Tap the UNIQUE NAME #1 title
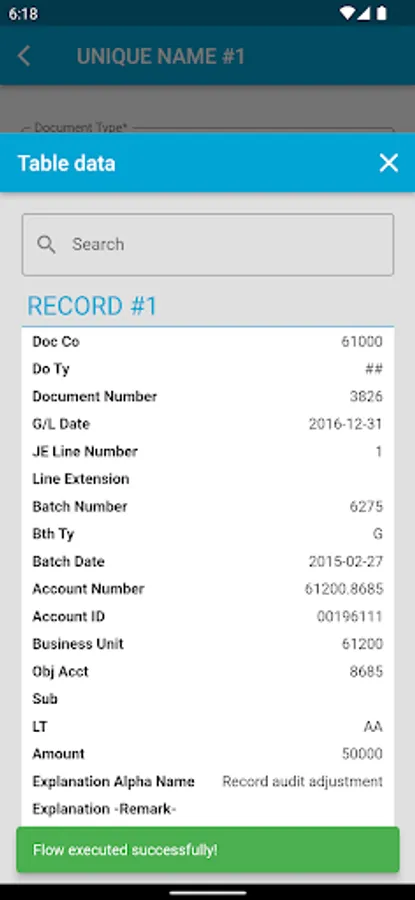This screenshot has height=900, width=415. [161, 56]
